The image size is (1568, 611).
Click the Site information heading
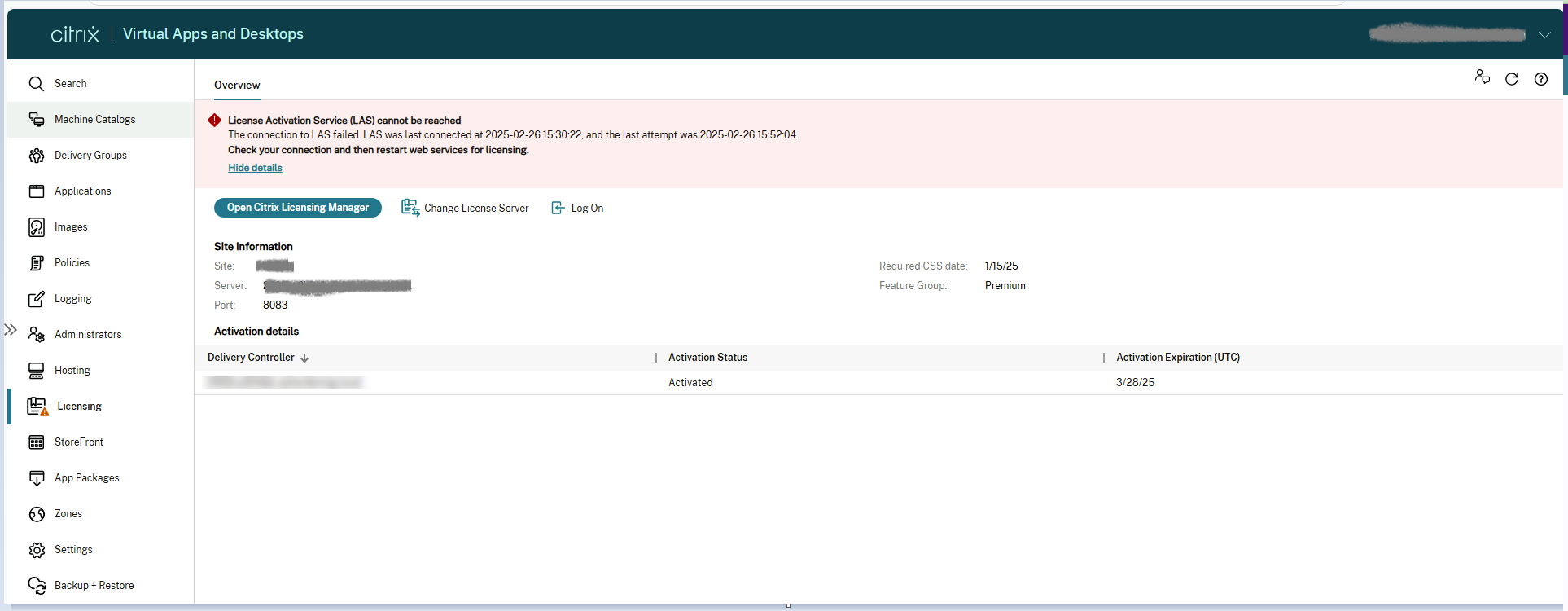253,247
